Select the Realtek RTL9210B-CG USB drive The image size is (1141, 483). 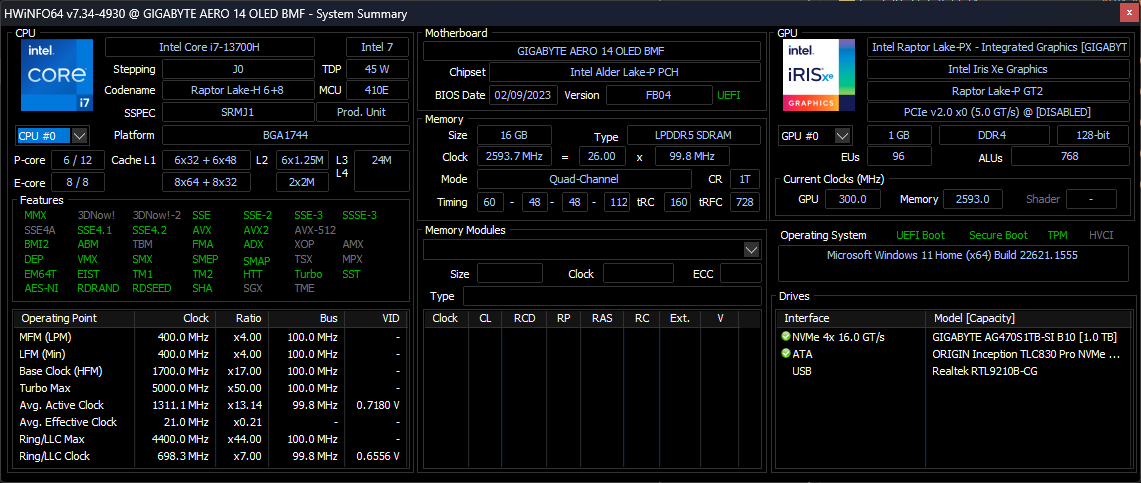(x=955, y=371)
